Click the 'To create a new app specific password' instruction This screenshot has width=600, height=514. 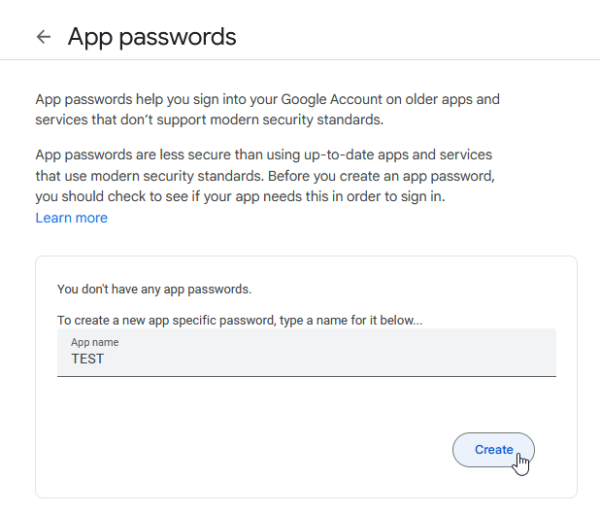click(240, 320)
